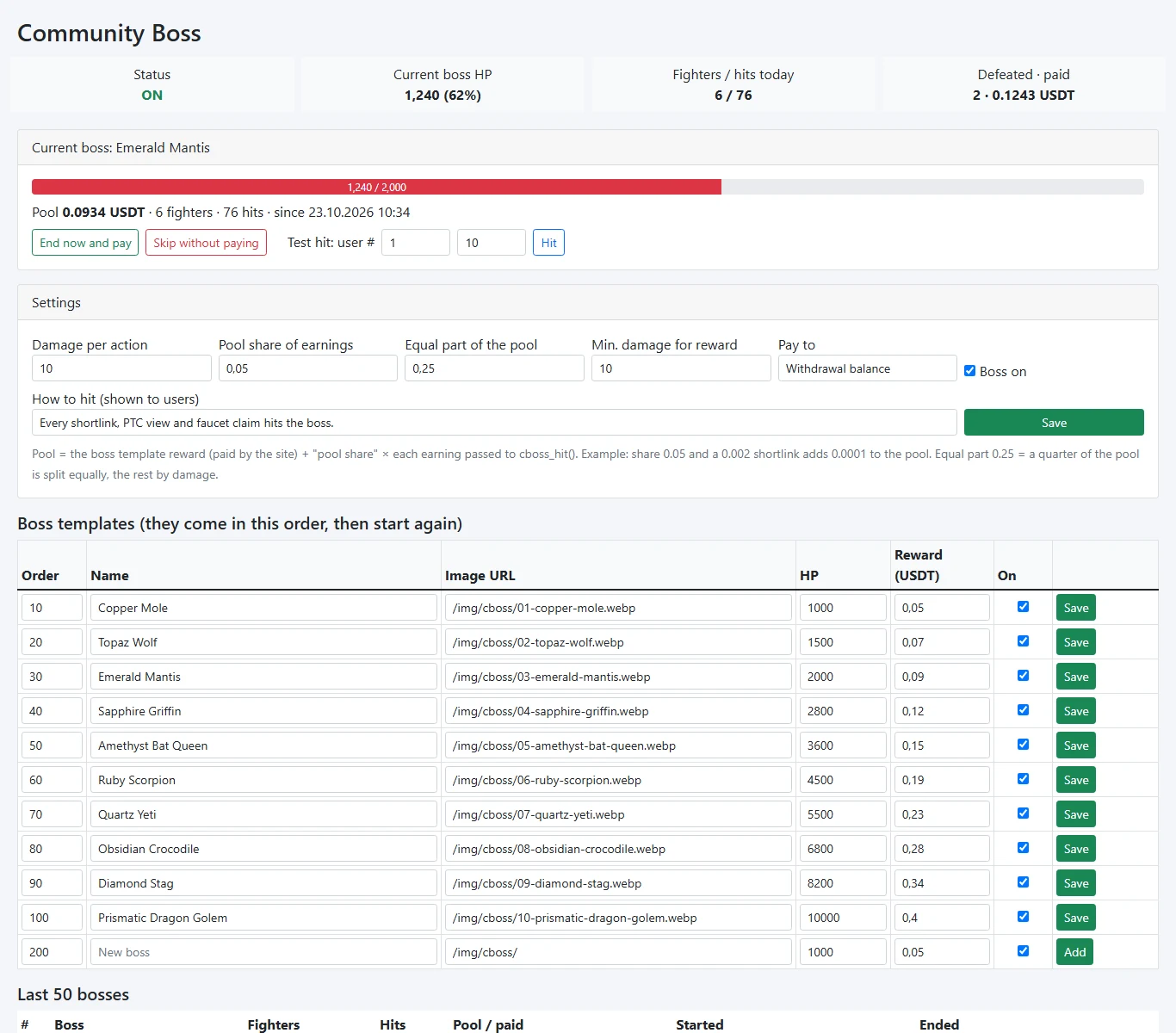Edit the Pool share of earnings field
Image resolution: width=1176 pixels, height=1033 pixels.
point(308,368)
